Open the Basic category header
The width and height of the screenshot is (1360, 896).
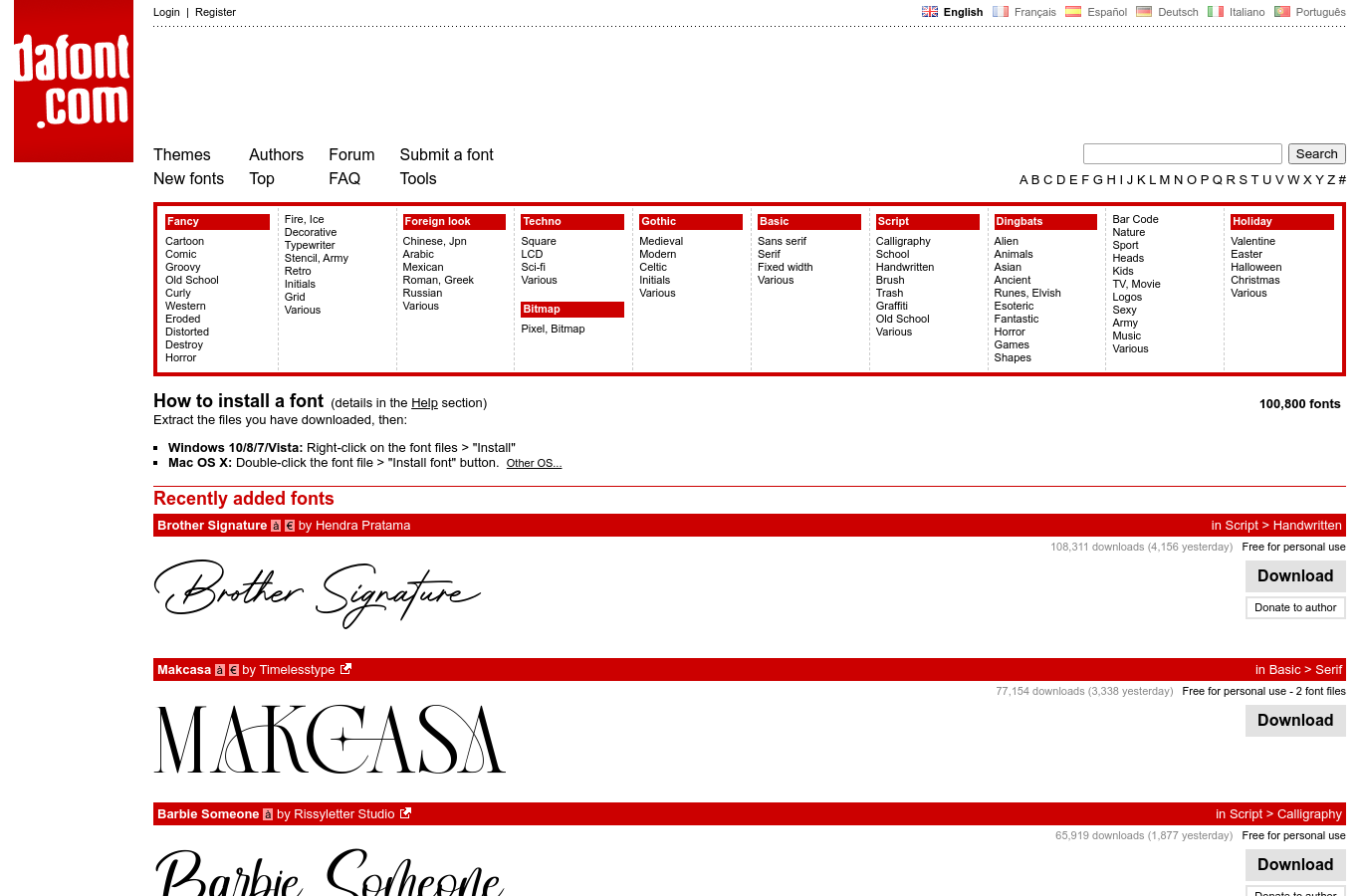(x=809, y=222)
